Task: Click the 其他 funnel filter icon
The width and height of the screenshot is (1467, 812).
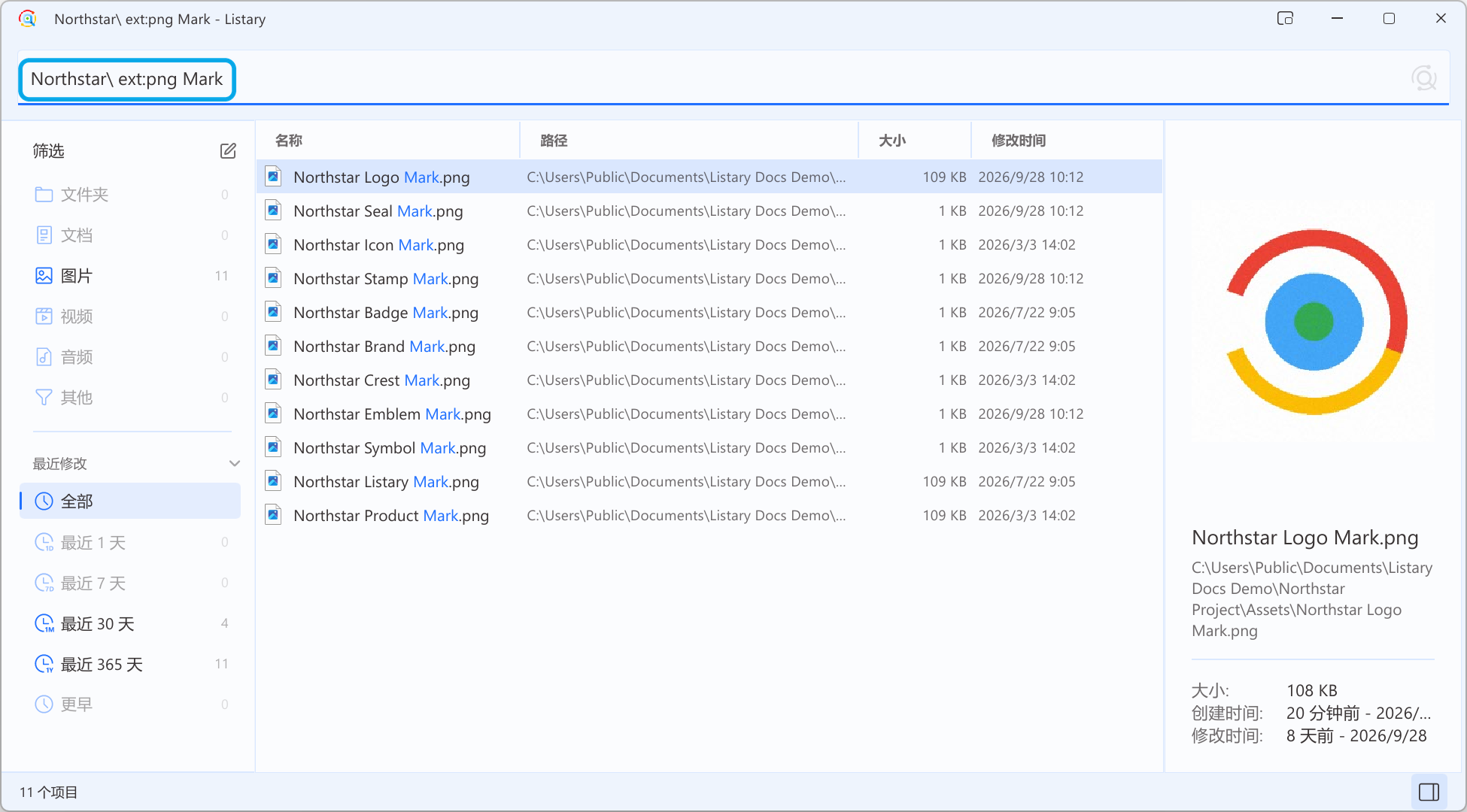Action: [44, 398]
